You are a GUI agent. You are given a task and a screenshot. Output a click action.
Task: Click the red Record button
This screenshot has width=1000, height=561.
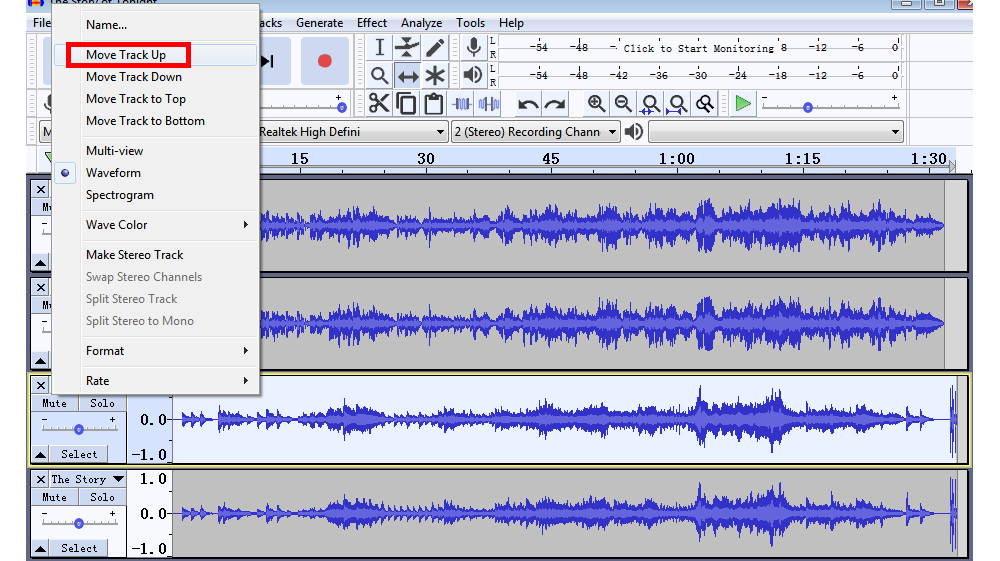coord(325,61)
